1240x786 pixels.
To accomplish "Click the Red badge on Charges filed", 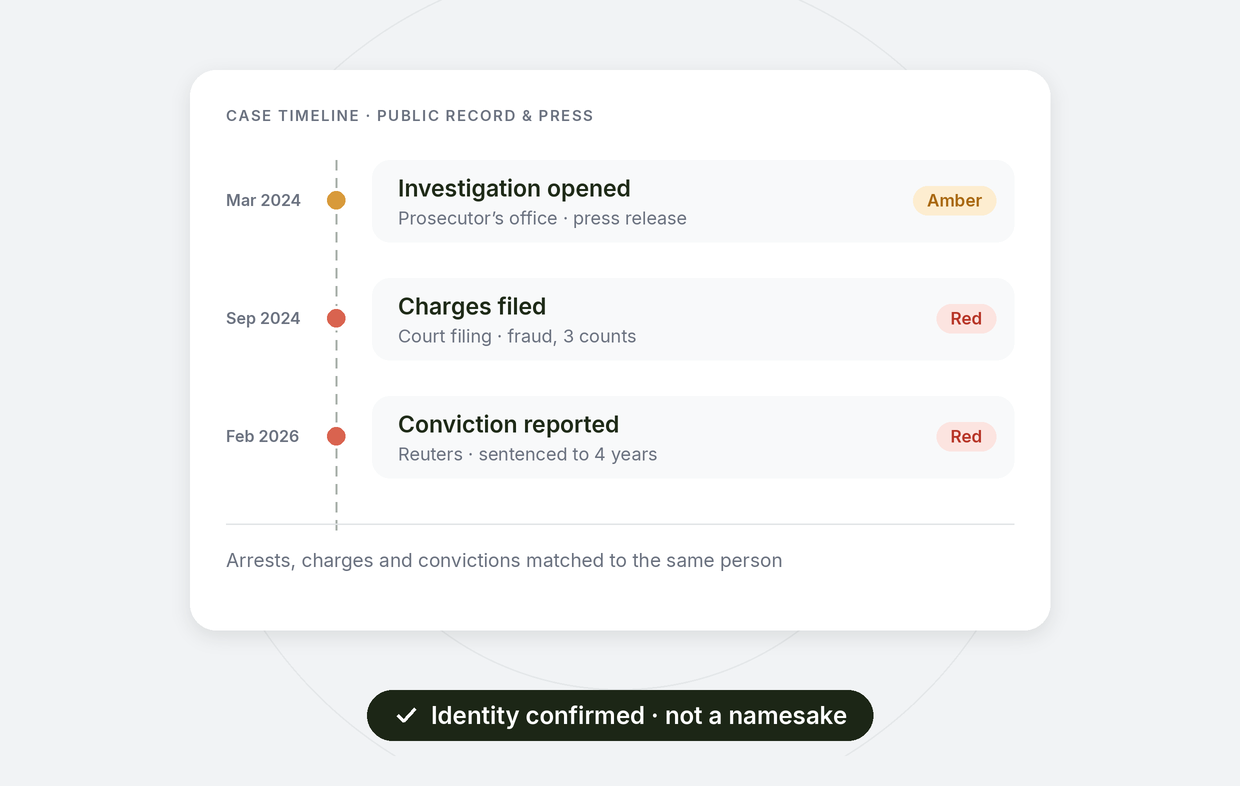I will [x=966, y=318].
